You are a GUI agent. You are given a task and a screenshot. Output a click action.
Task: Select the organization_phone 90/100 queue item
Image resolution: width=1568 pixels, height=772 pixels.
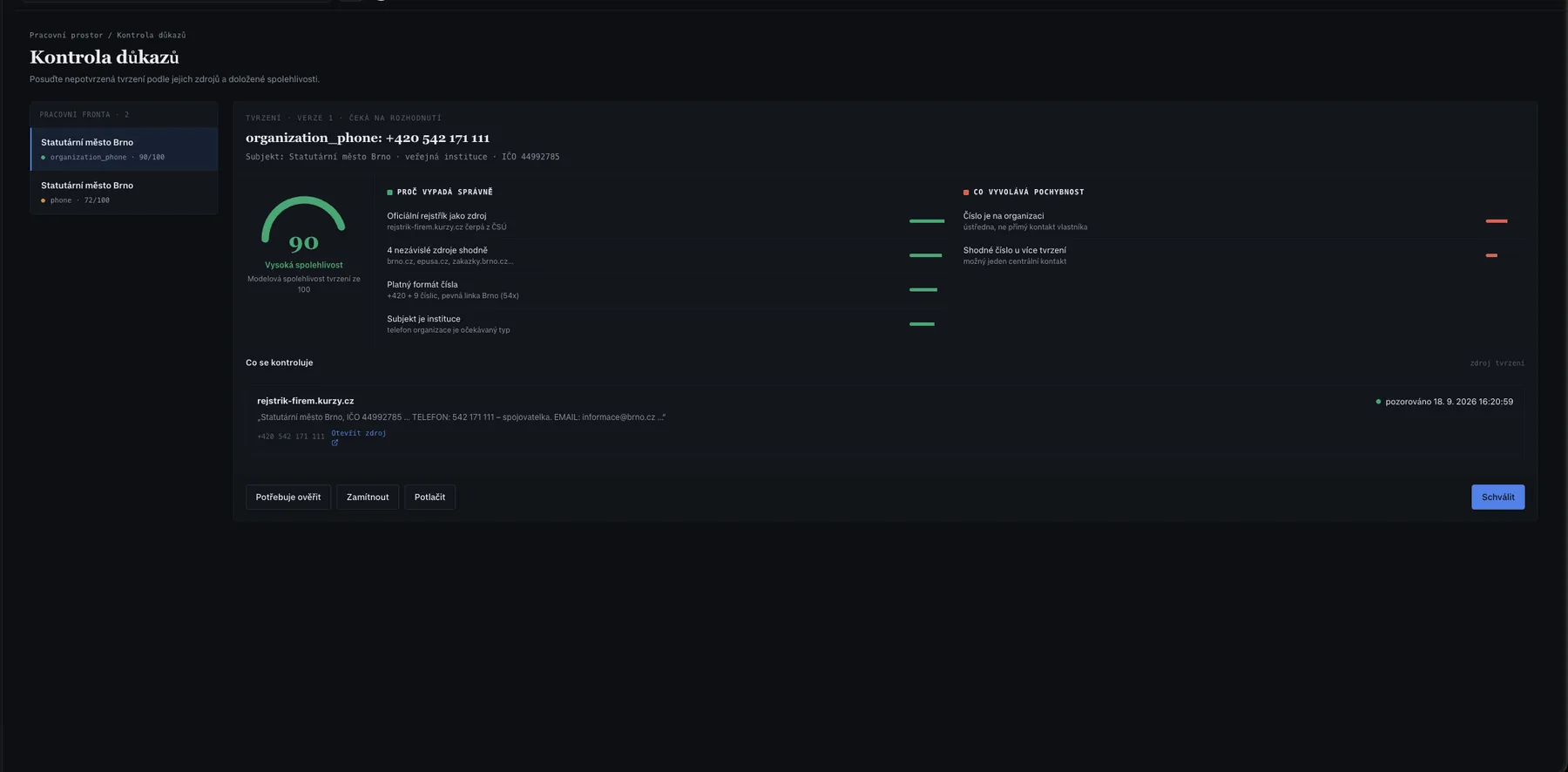[124, 149]
